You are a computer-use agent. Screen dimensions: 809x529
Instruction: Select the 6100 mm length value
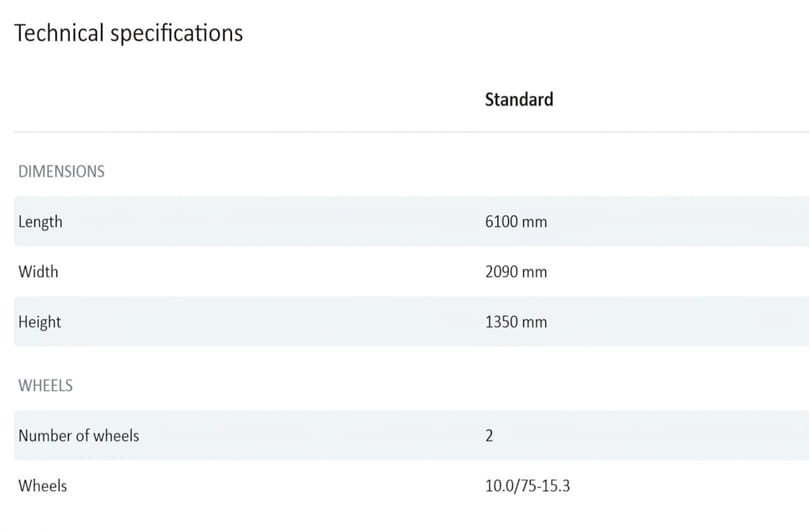(515, 221)
